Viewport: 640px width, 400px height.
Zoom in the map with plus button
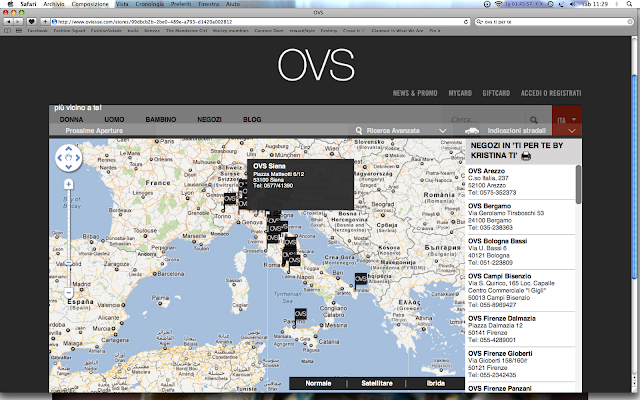pos(69,184)
